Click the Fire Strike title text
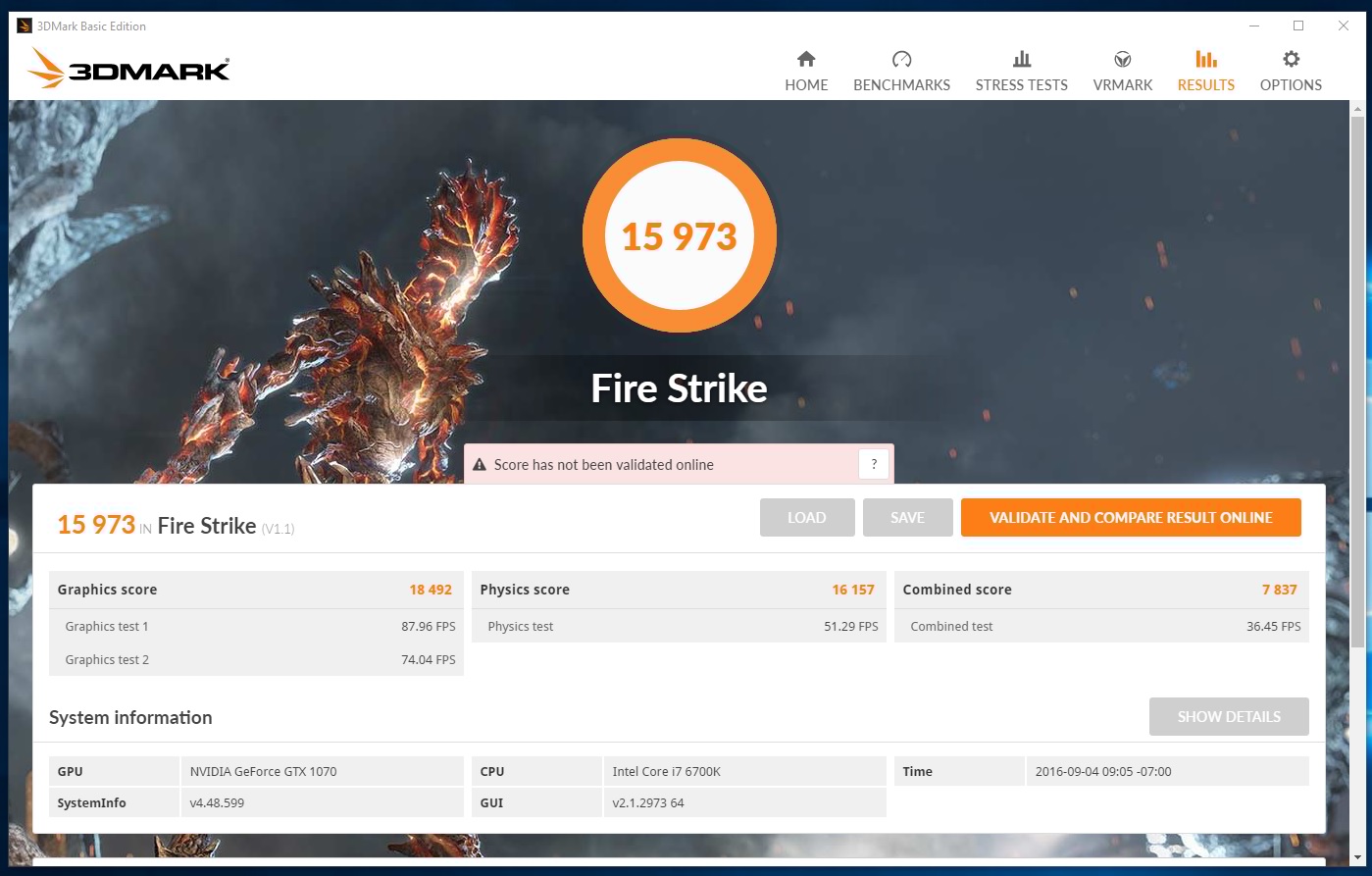 point(679,388)
